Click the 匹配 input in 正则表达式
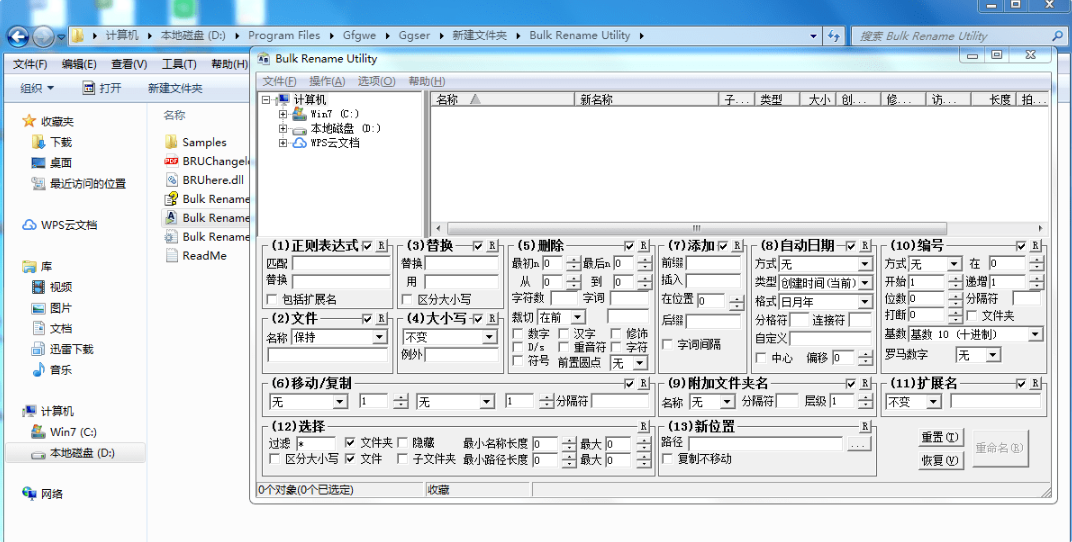The height and width of the screenshot is (542, 1072). pos(341,263)
